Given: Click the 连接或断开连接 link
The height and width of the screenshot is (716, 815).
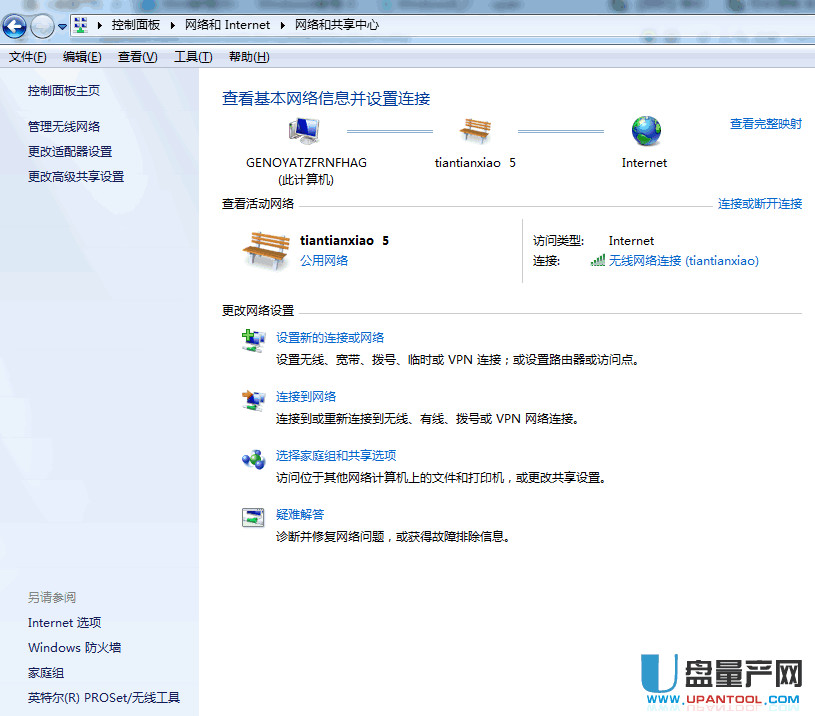Looking at the screenshot, I should click(759, 203).
